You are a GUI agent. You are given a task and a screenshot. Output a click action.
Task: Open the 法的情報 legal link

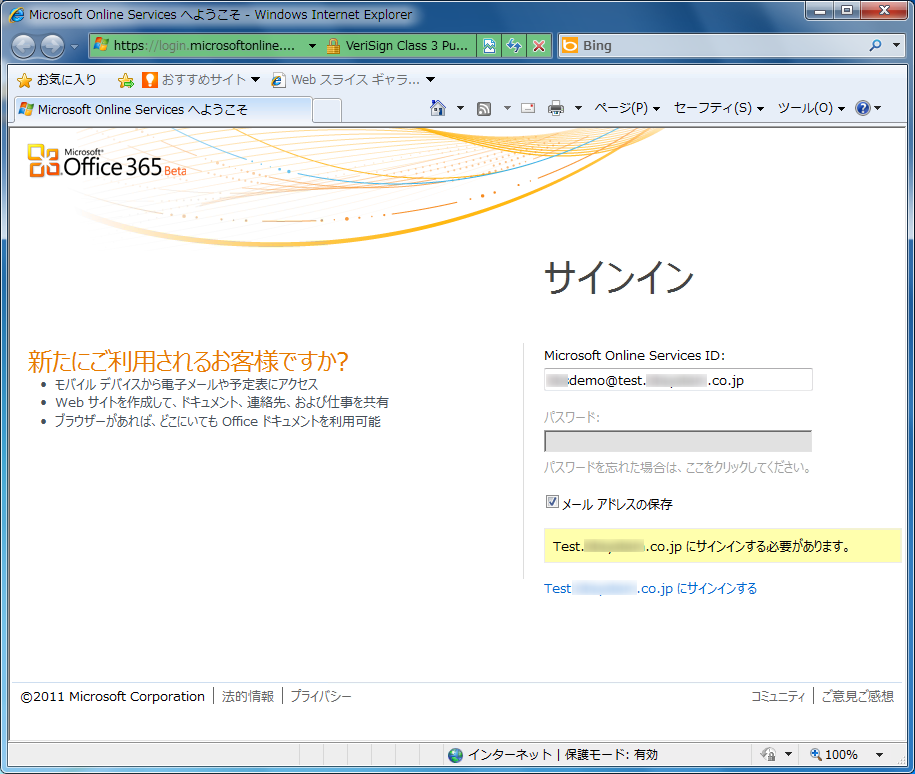click(x=247, y=696)
